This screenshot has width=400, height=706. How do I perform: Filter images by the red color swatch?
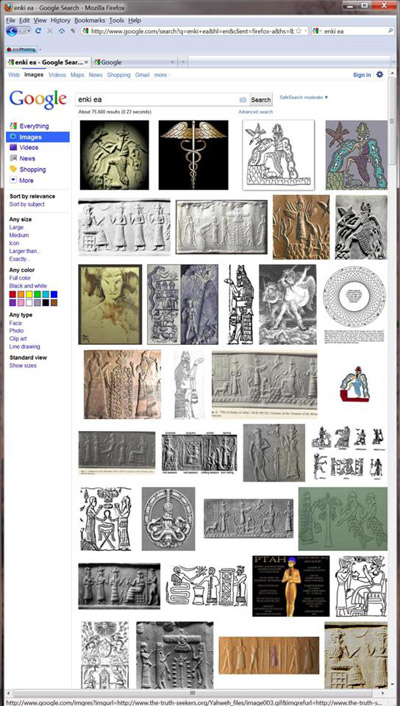coord(13,294)
